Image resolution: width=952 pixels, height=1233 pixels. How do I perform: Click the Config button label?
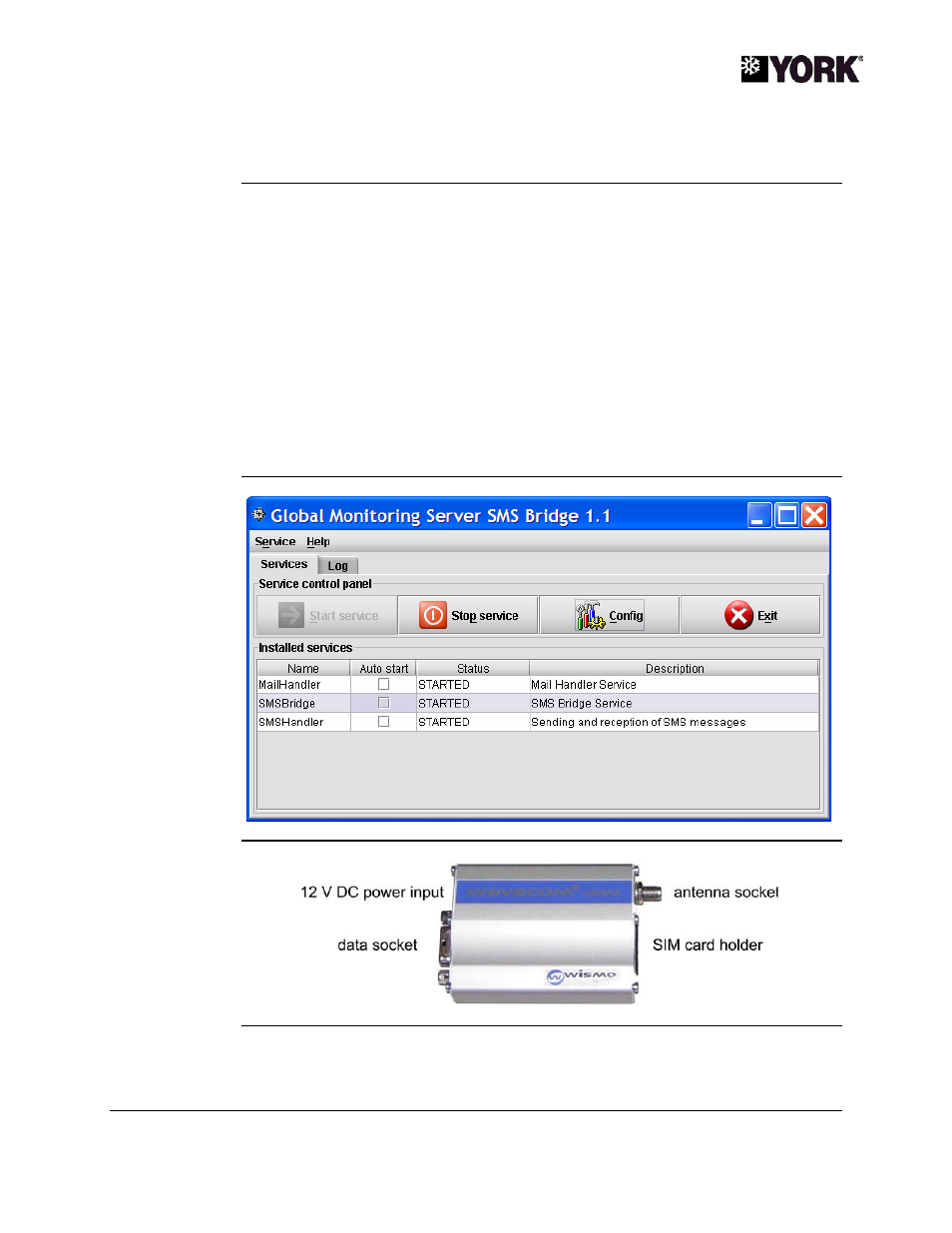(x=626, y=616)
